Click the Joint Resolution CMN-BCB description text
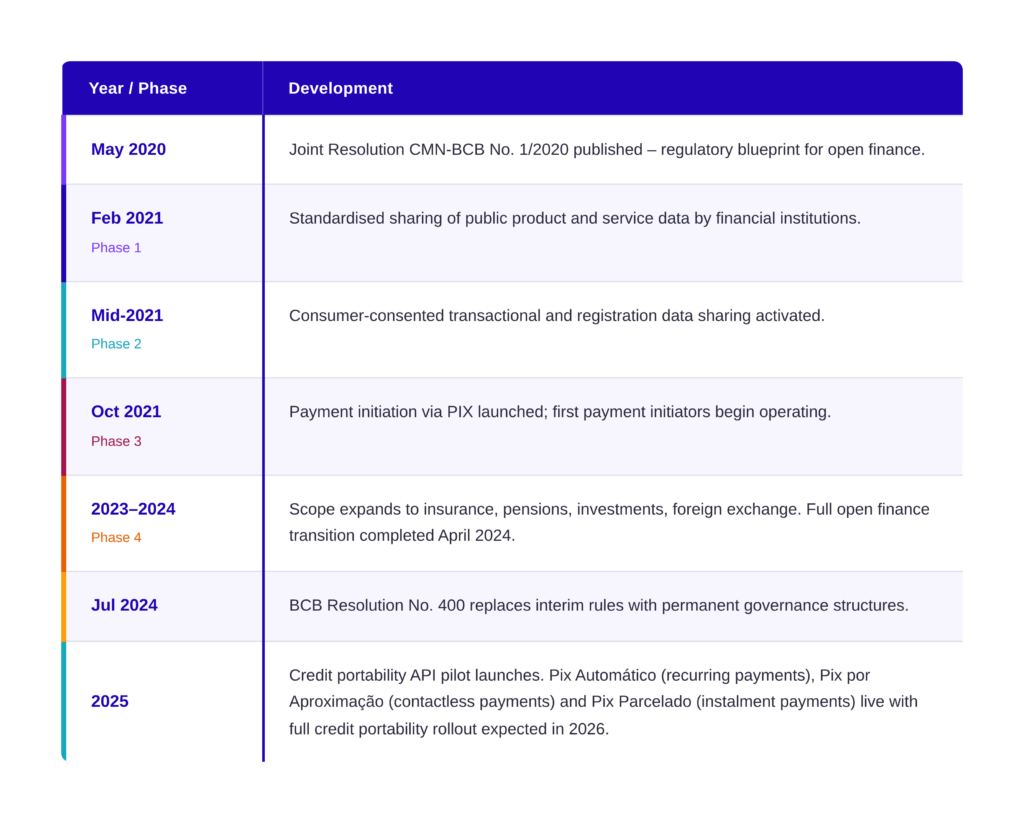Screen dimensions: 1024x823 [x=606, y=149]
